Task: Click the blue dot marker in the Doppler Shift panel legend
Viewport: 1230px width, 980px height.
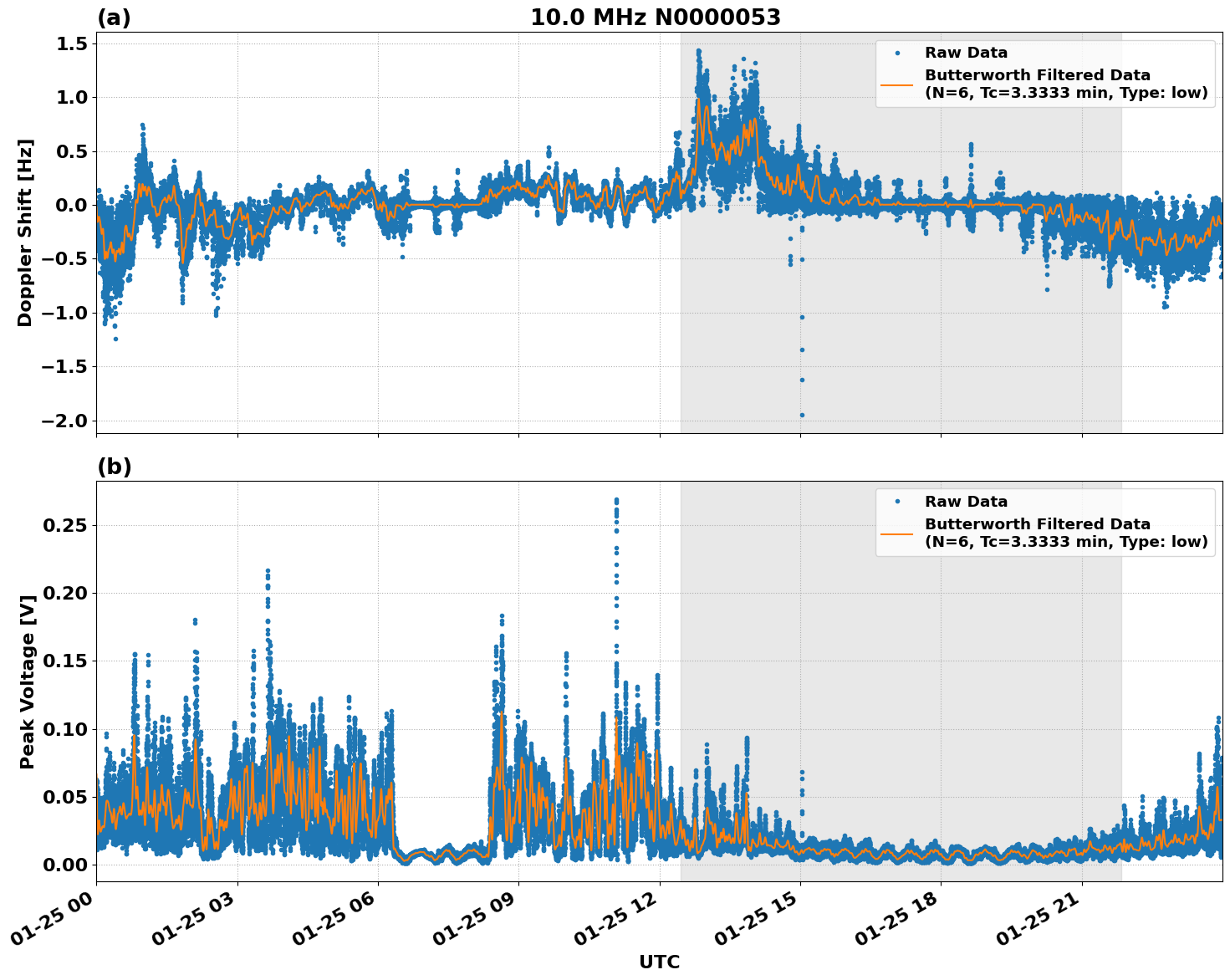Action: click(897, 53)
